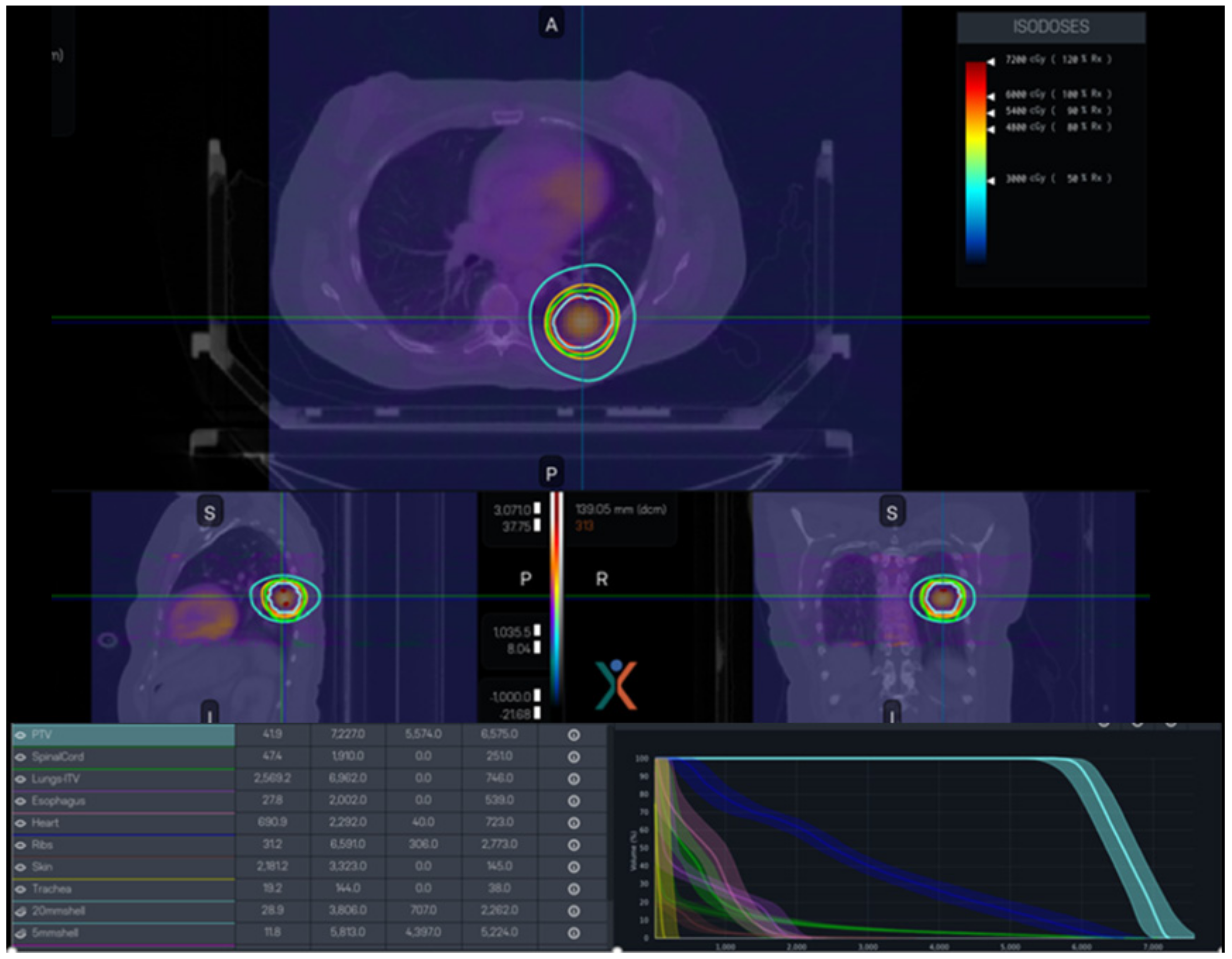
Task: Click the ISODOSES panel header
Action: (x=1051, y=27)
